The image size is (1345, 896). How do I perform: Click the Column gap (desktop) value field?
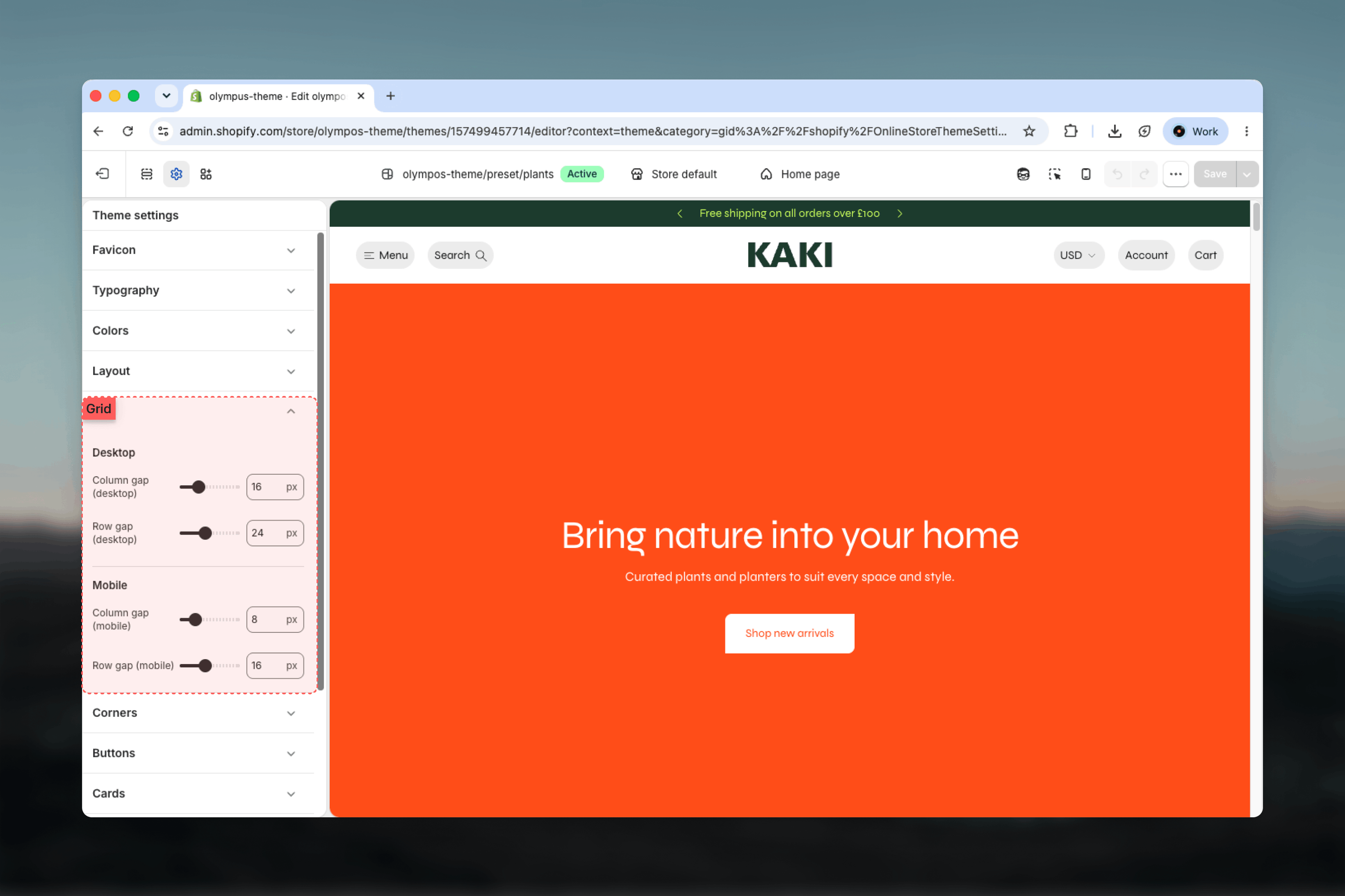[x=275, y=487]
